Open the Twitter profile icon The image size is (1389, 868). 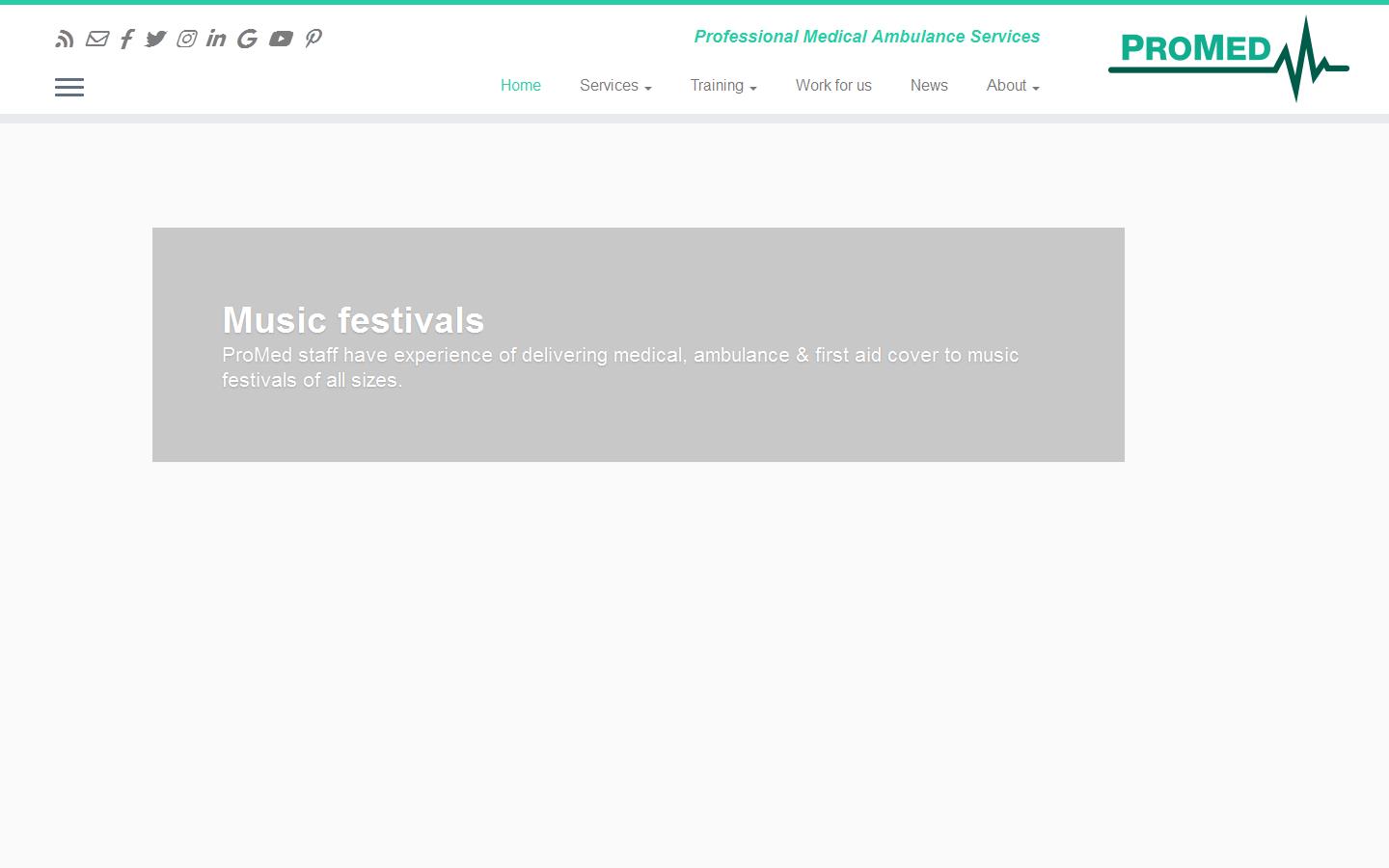(155, 39)
